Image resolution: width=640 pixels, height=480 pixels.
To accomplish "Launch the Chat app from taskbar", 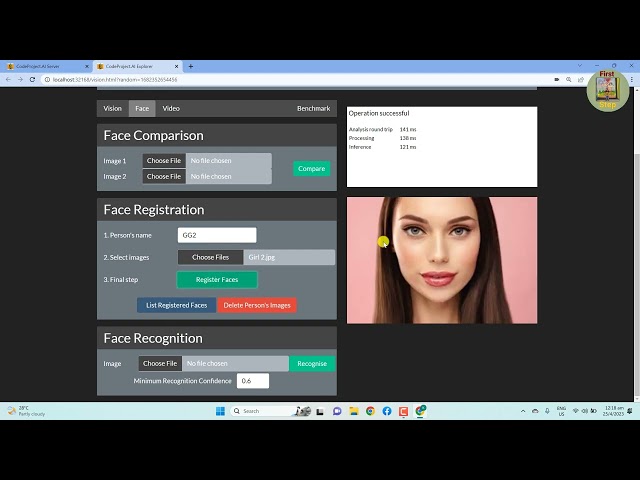I will (x=337, y=411).
